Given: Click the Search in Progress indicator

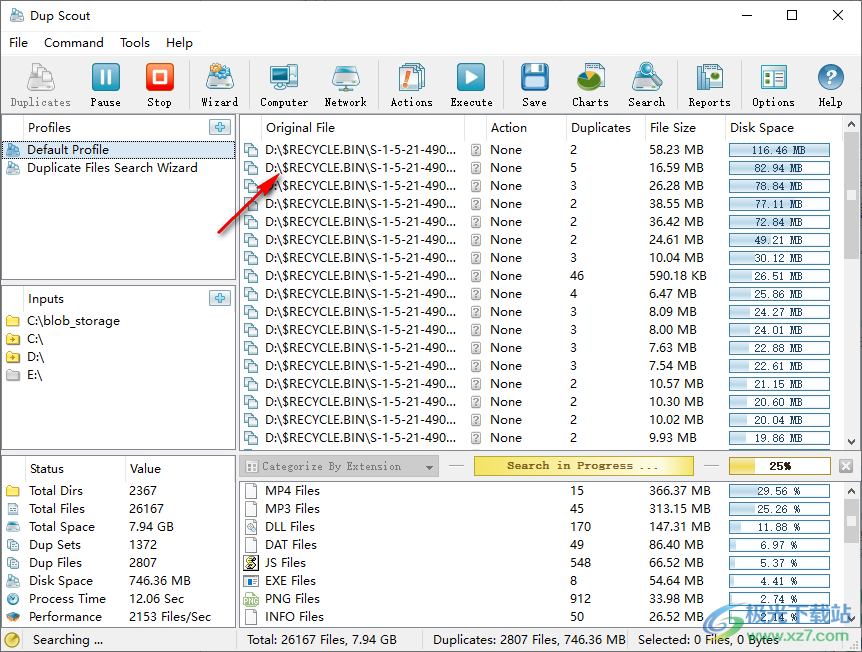Looking at the screenshot, I should pos(583,466).
